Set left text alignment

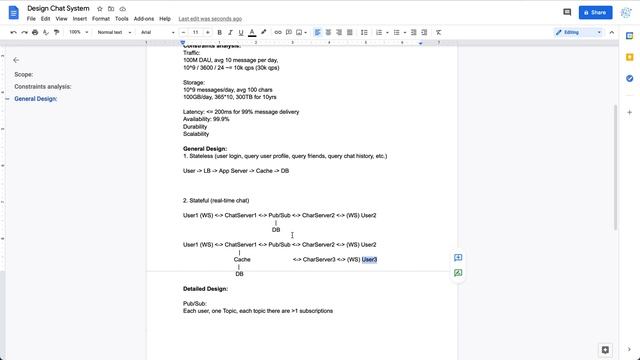[x=318, y=32]
